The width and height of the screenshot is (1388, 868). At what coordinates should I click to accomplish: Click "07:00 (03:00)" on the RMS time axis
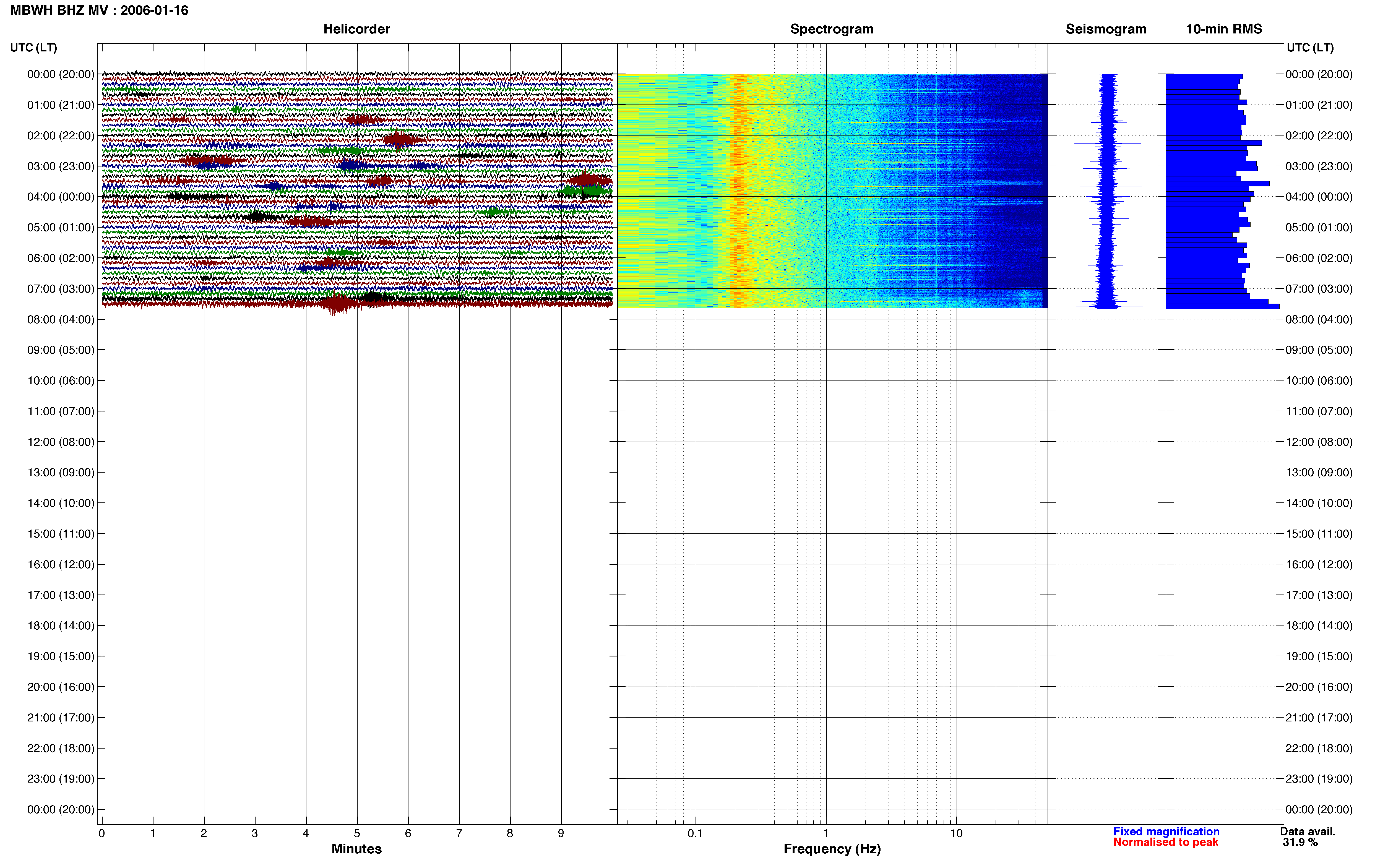pos(1319,289)
